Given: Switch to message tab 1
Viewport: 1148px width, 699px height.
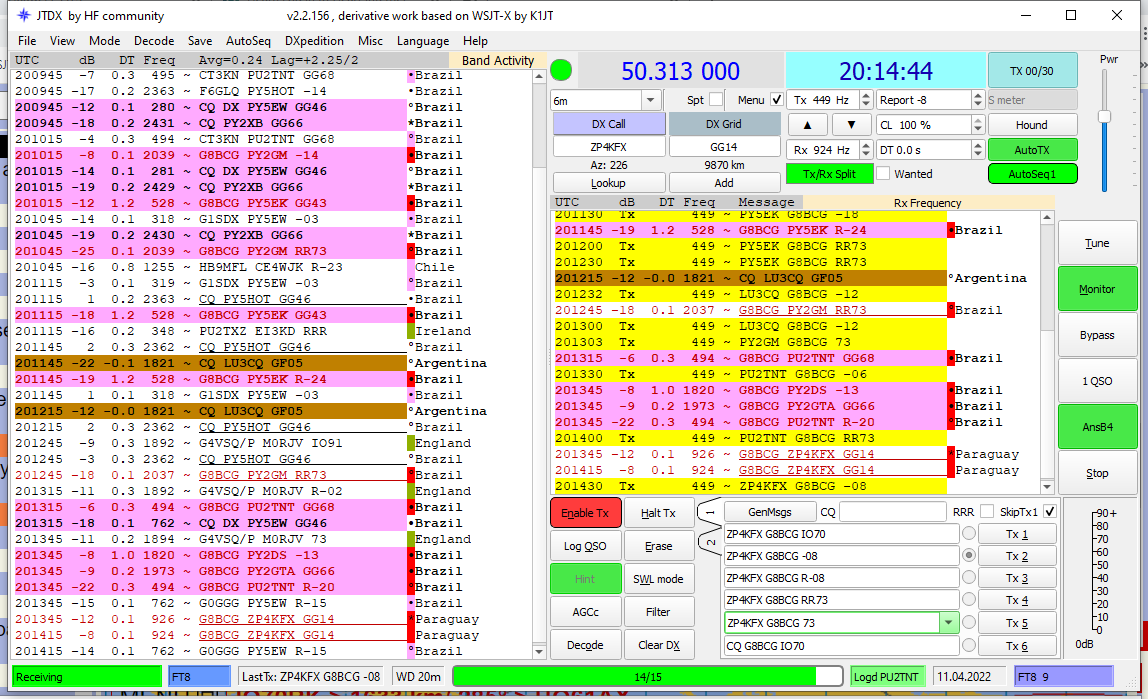Looking at the screenshot, I should [709, 512].
